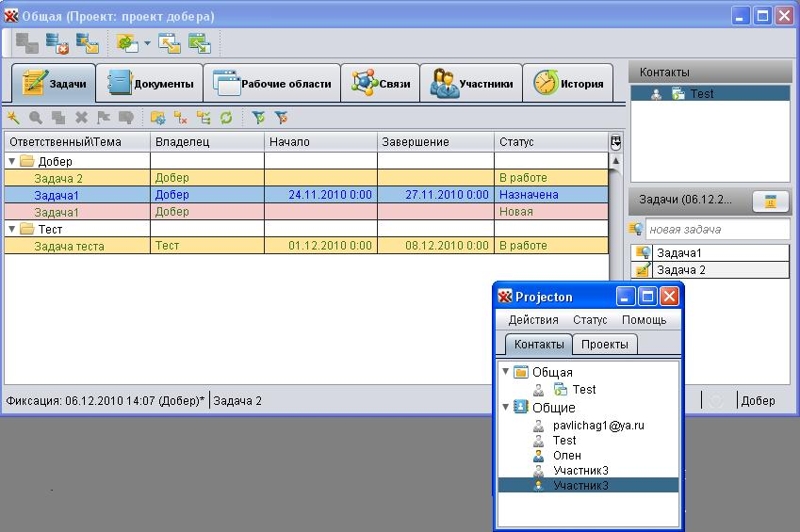The width and height of the screenshot is (800, 532).
Task: Click the lightbulb icon of Задача1 in side panel
Action: [643, 252]
